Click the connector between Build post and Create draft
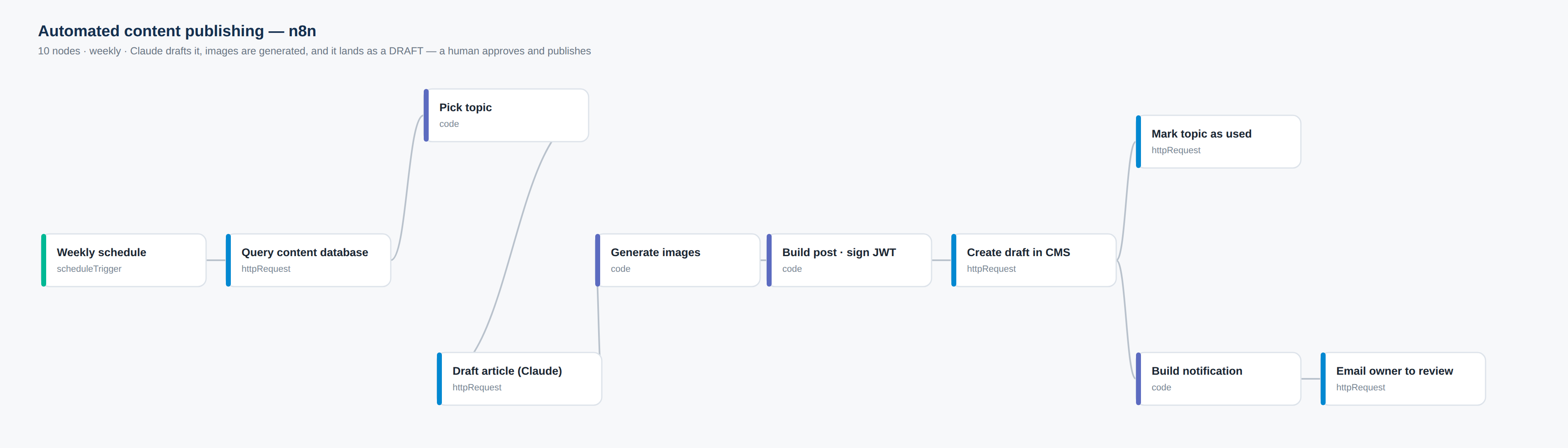 pyautogui.click(x=941, y=260)
